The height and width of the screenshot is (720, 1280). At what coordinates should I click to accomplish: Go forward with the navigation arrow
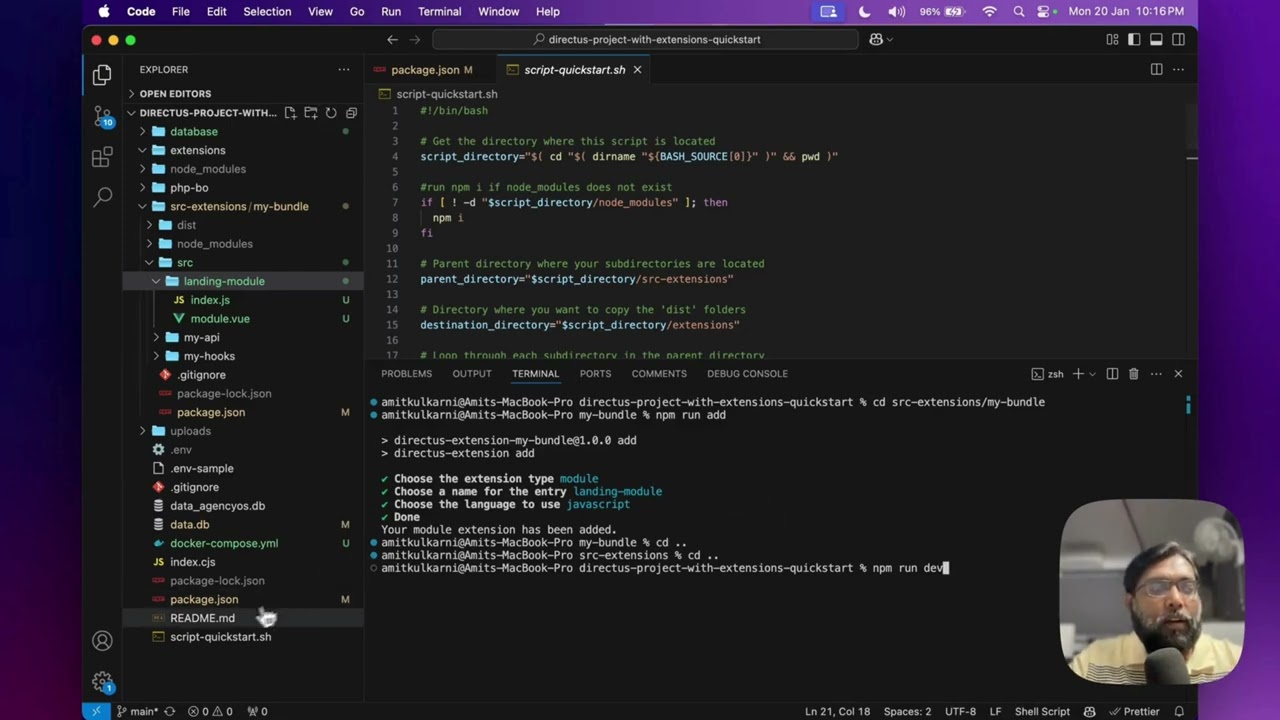tap(416, 39)
